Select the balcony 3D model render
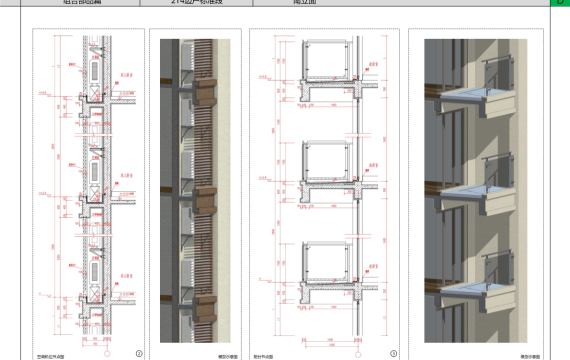The width and height of the screenshot is (570, 360). 475,191
